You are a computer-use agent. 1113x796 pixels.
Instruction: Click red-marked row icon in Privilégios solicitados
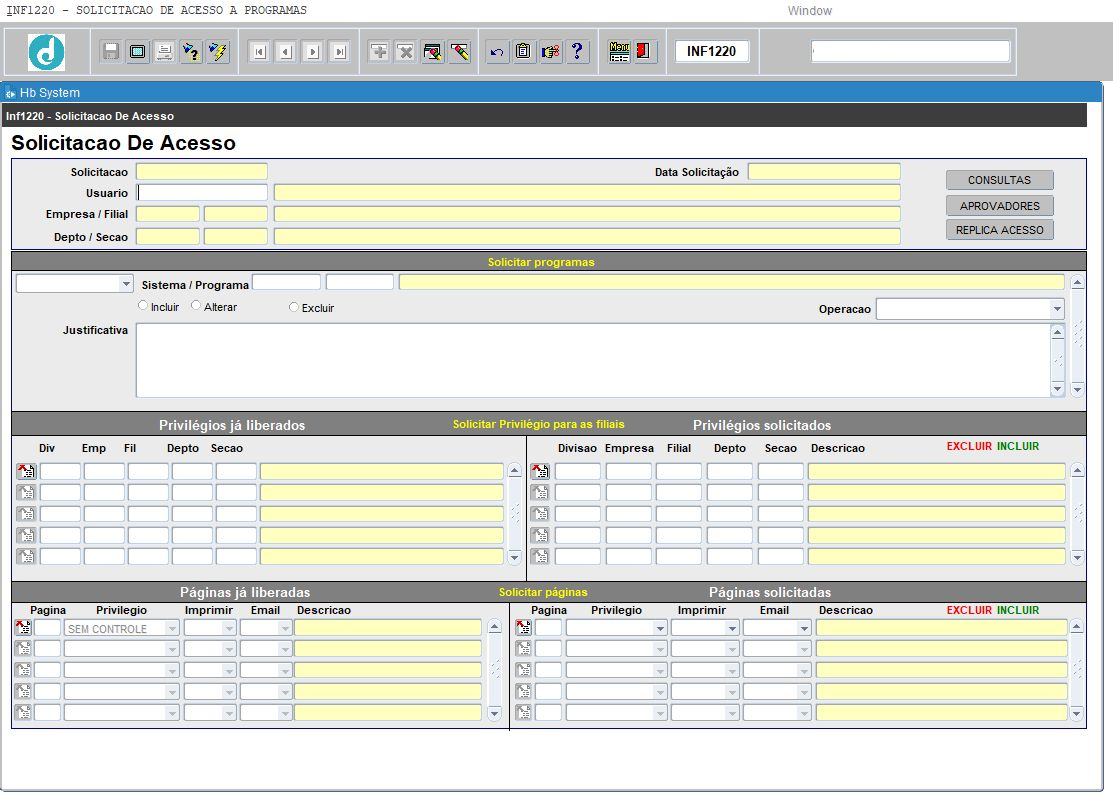(540, 471)
